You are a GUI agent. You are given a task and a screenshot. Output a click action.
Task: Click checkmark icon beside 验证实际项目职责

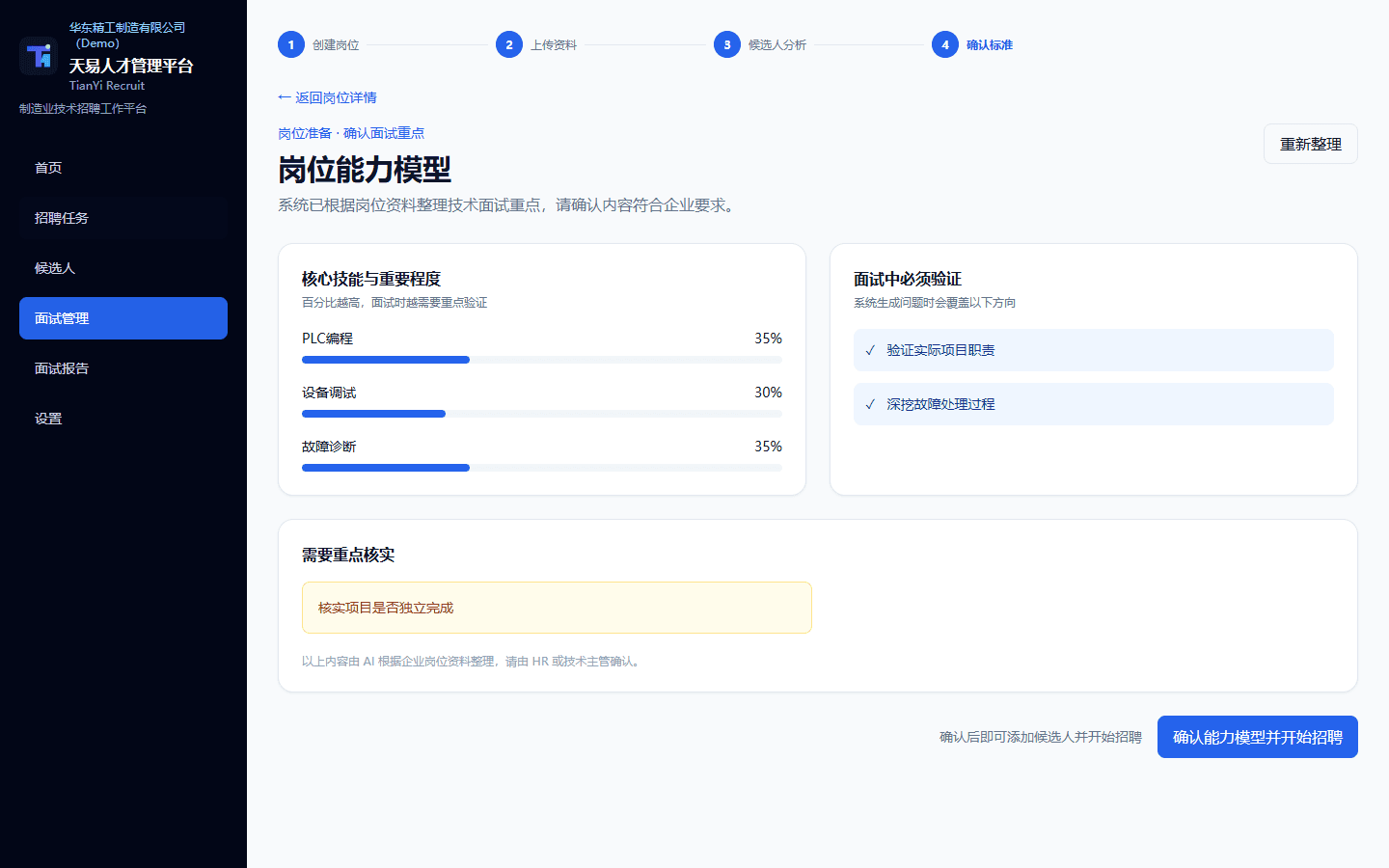click(870, 350)
